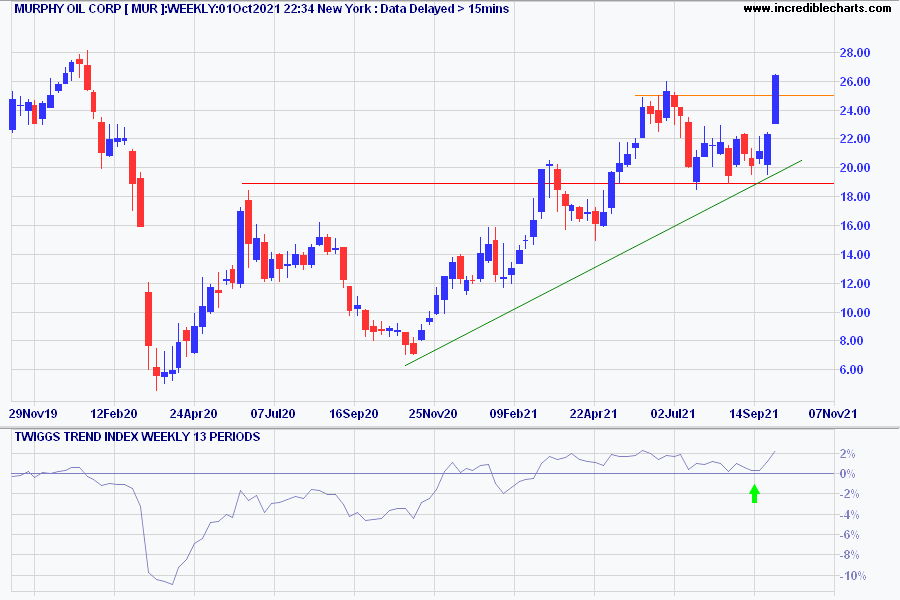Click the 07Nov21 date label
The image size is (900, 600).
[x=833, y=413]
